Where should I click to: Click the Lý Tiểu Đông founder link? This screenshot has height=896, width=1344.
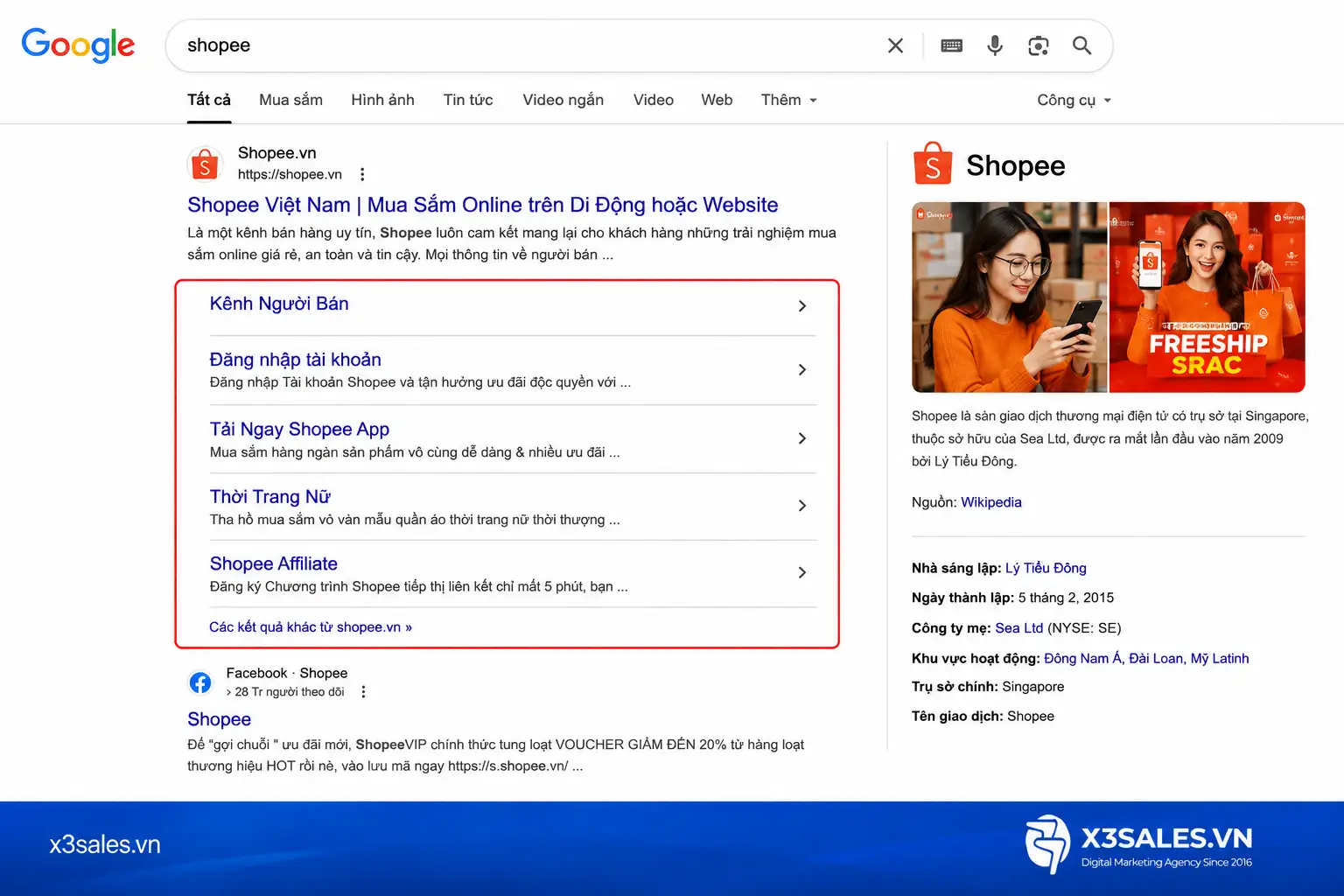(x=1046, y=568)
